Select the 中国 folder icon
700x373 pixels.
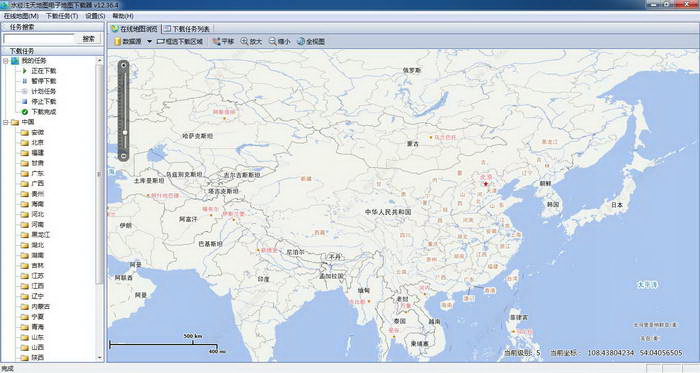[x=15, y=122]
